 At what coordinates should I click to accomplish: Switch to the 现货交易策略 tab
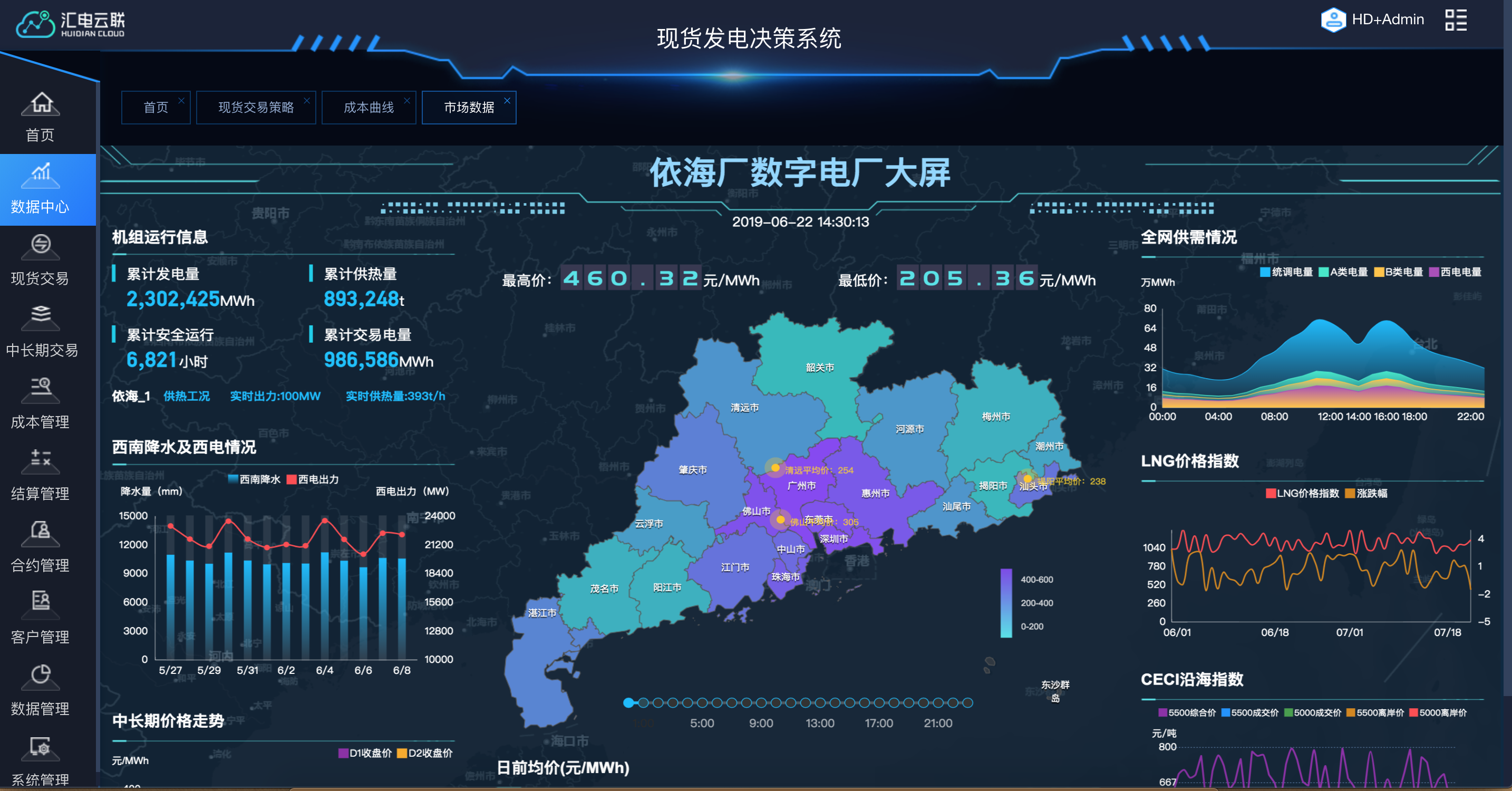[x=257, y=107]
